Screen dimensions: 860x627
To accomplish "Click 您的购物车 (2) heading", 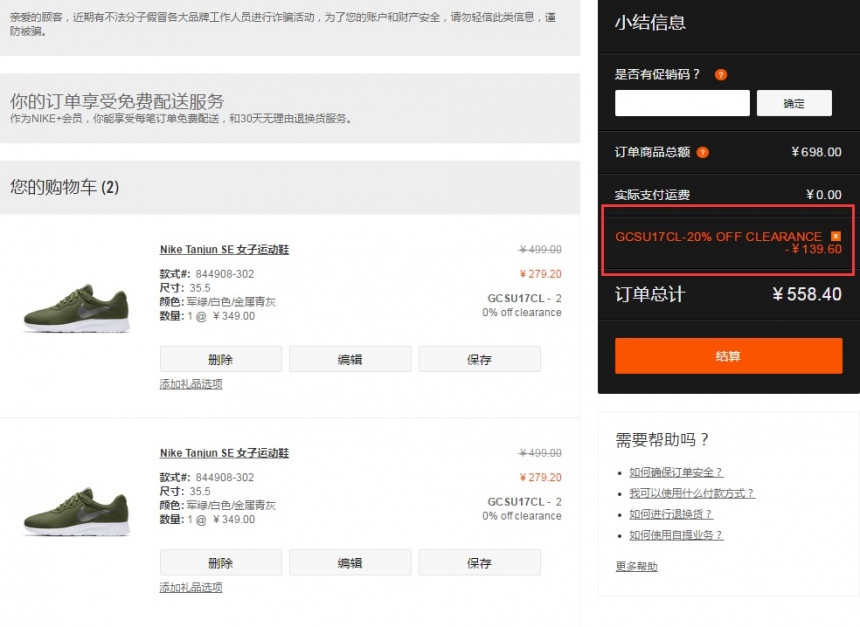I will 64,187.
